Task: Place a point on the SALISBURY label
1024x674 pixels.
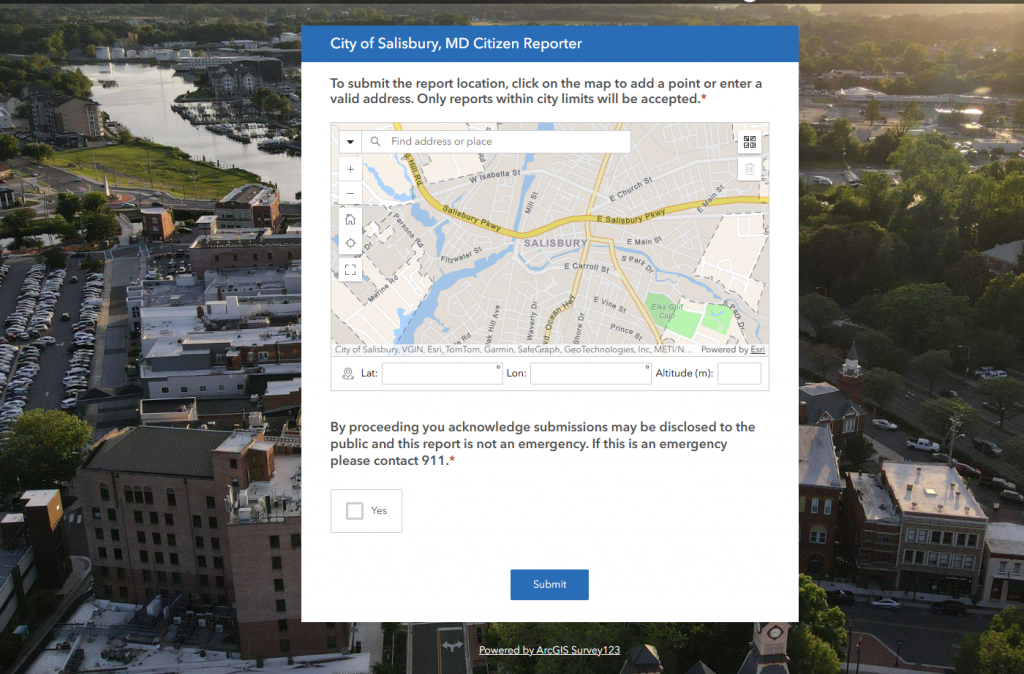Action: pos(552,244)
